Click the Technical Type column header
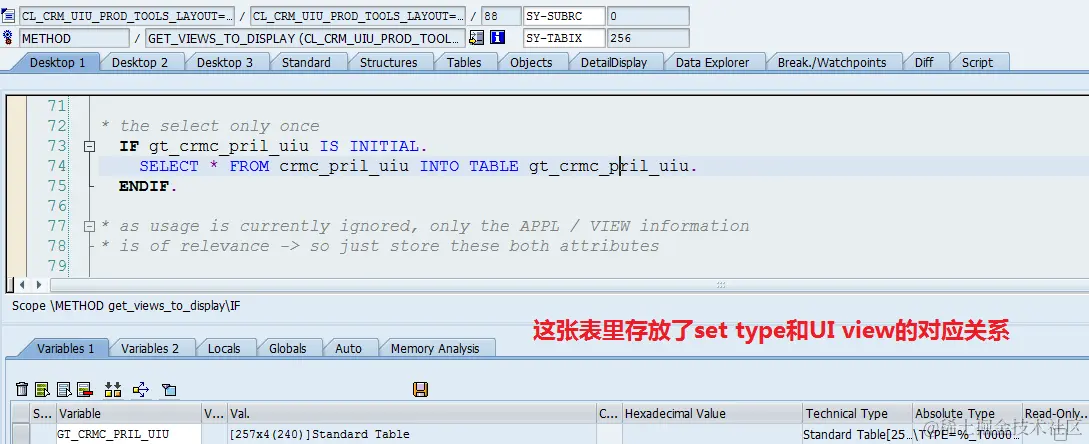Image resolution: width=1089 pixels, height=444 pixels. (x=856, y=413)
